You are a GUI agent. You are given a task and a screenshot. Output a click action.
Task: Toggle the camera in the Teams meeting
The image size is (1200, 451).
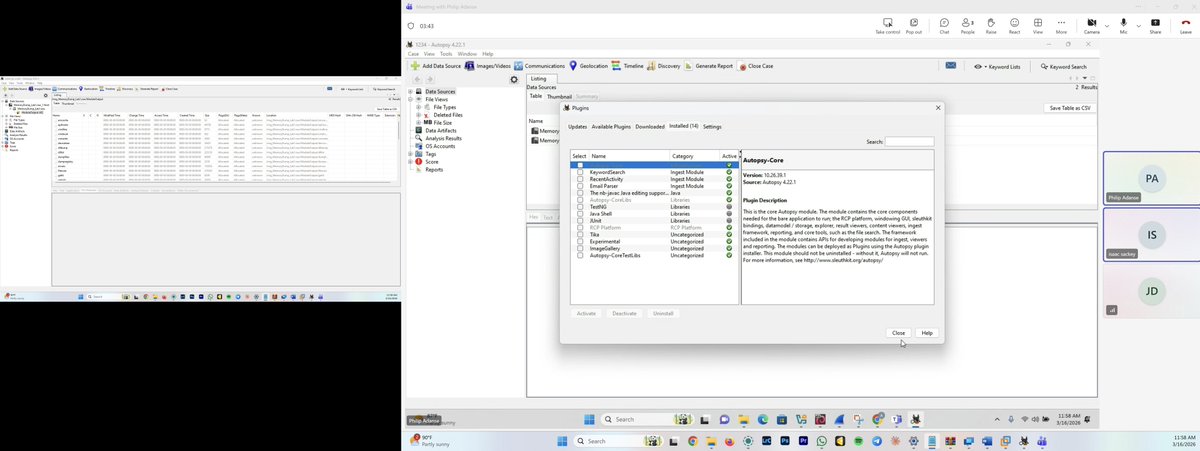tap(1092, 25)
